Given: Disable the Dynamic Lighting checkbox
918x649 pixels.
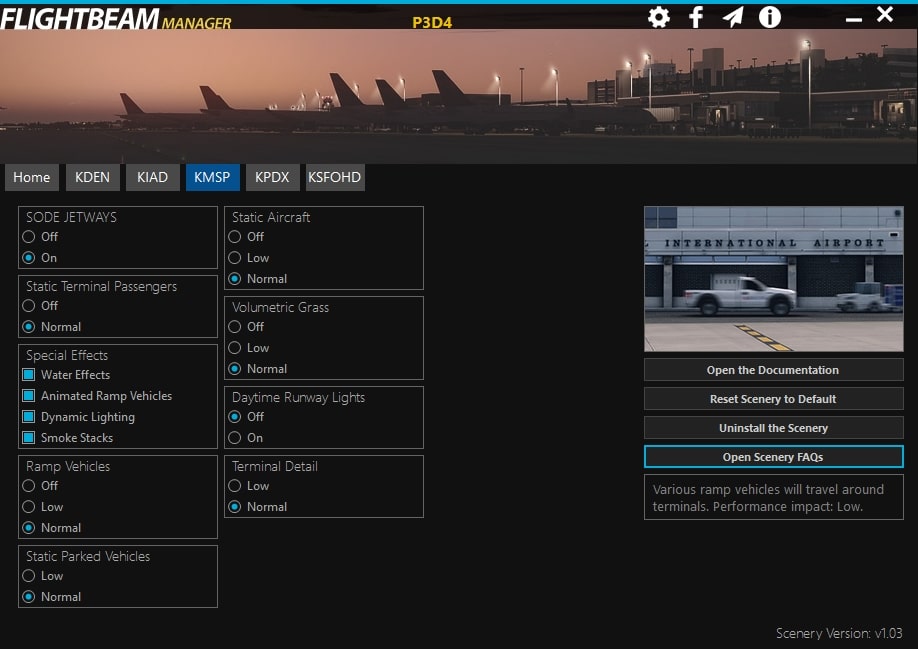Looking at the screenshot, I should 29,417.
